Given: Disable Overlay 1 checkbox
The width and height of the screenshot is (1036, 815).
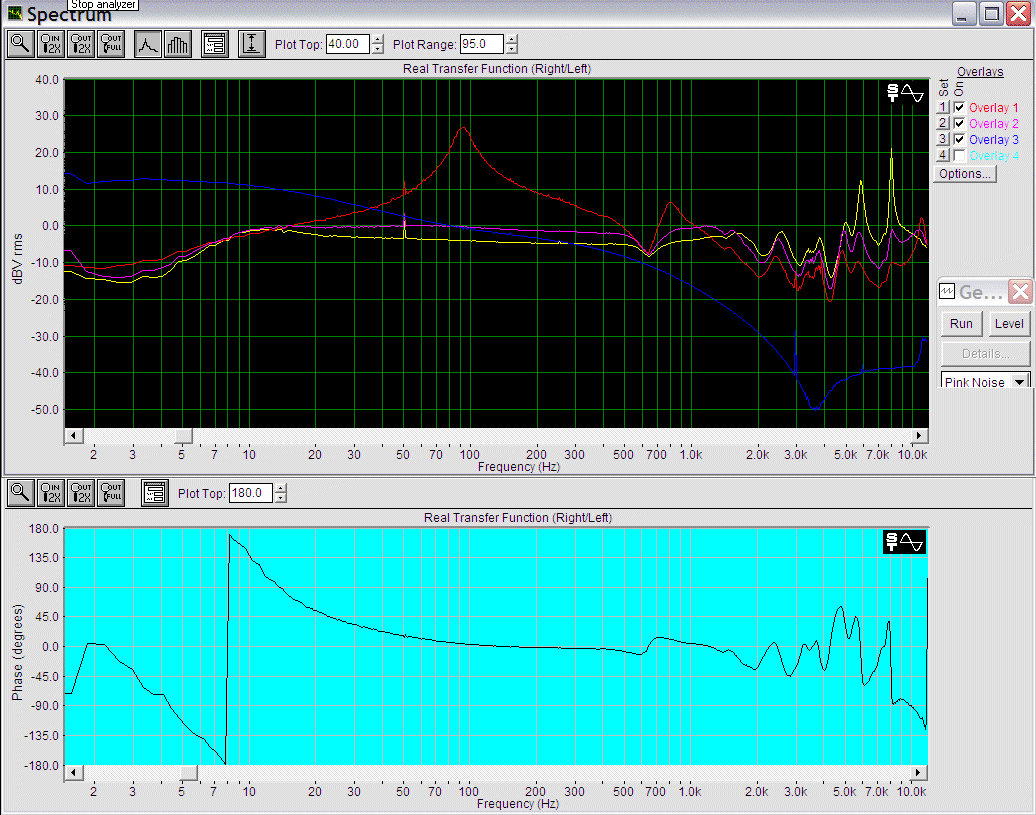Looking at the screenshot, I should (x=959, y=108).
